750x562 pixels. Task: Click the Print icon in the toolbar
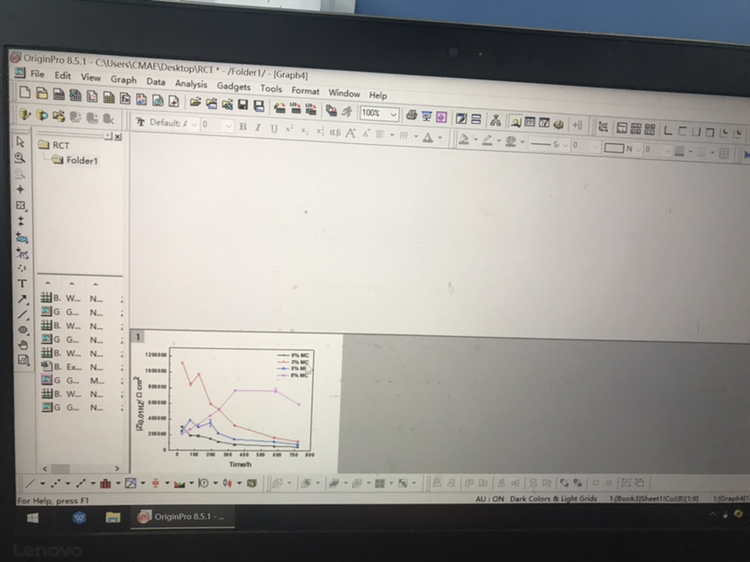coord(411,115)
